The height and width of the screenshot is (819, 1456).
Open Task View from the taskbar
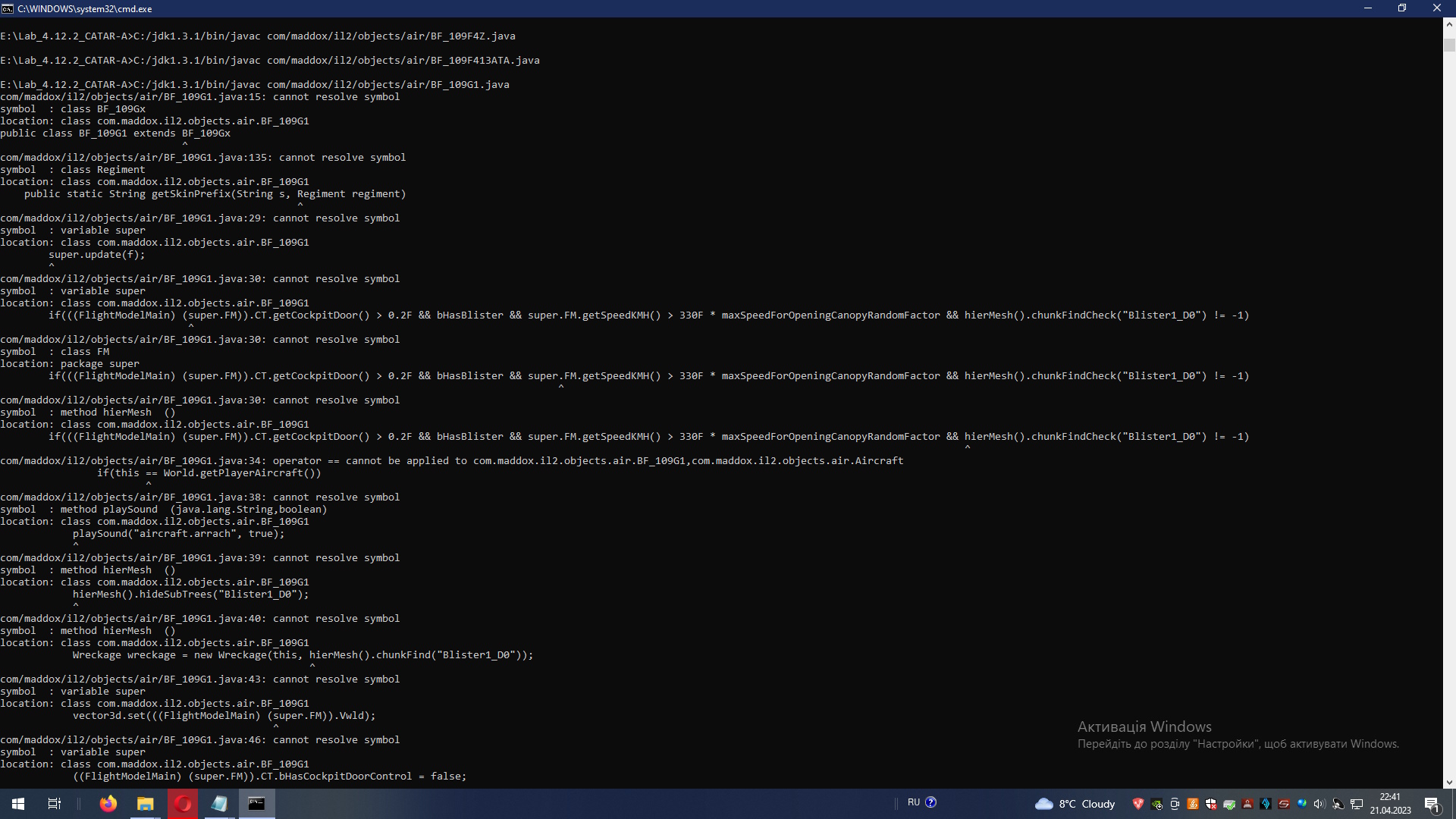[54, 804]
